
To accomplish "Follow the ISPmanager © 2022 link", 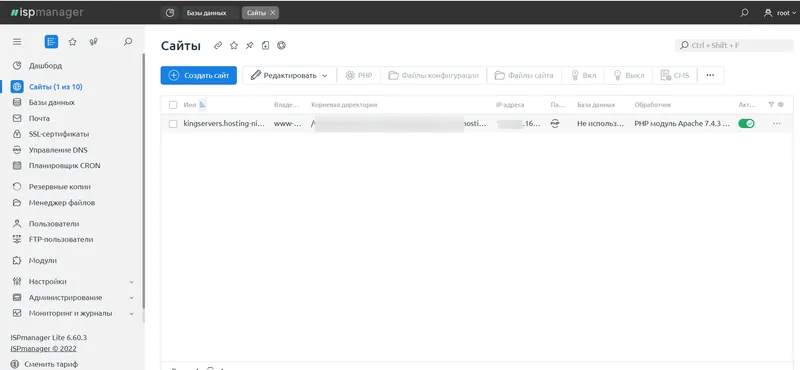I will pyautogui.click(x=43, y=349).
